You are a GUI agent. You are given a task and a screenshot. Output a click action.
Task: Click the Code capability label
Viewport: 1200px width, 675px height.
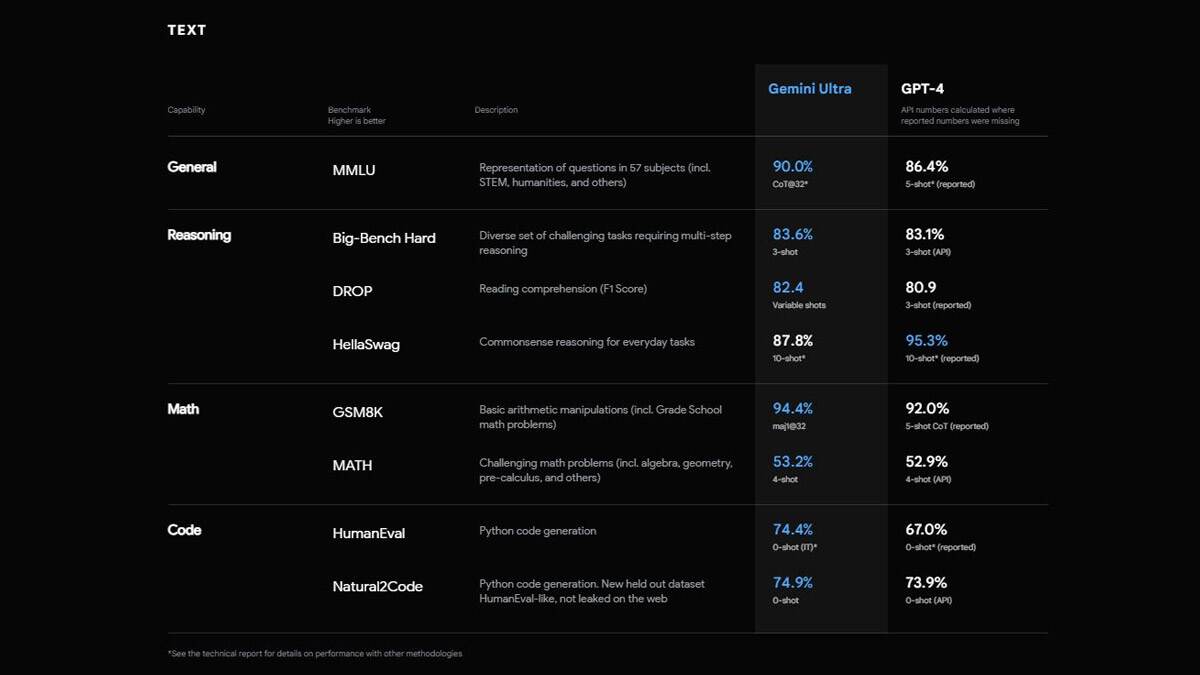[184, 530]
